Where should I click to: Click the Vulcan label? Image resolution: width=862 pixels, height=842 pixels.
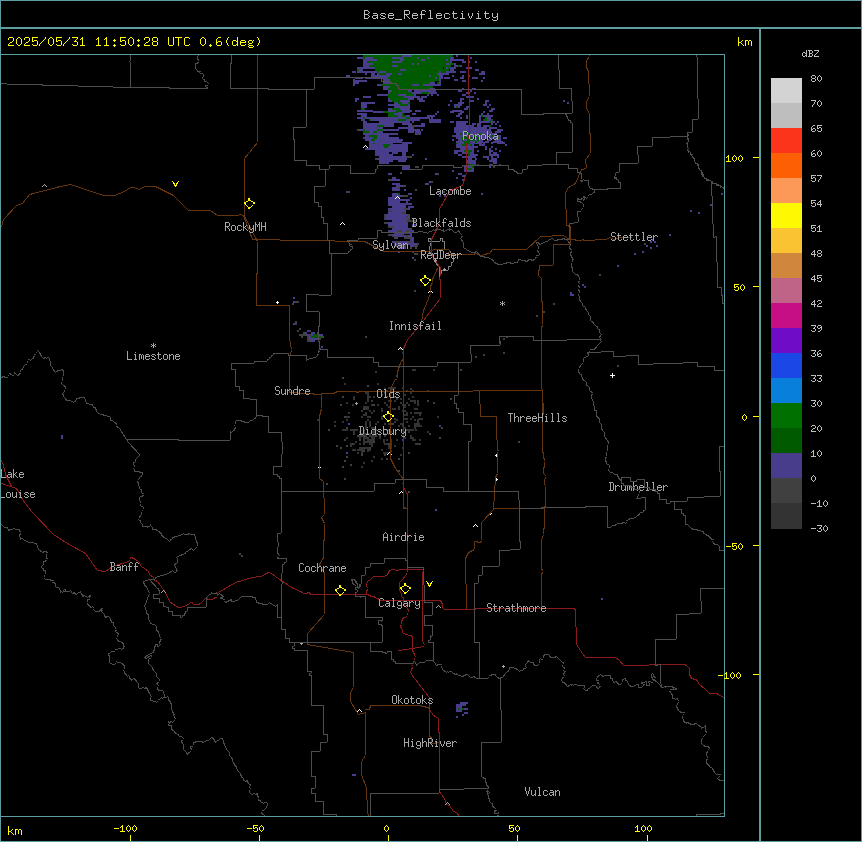pos(543,792)
